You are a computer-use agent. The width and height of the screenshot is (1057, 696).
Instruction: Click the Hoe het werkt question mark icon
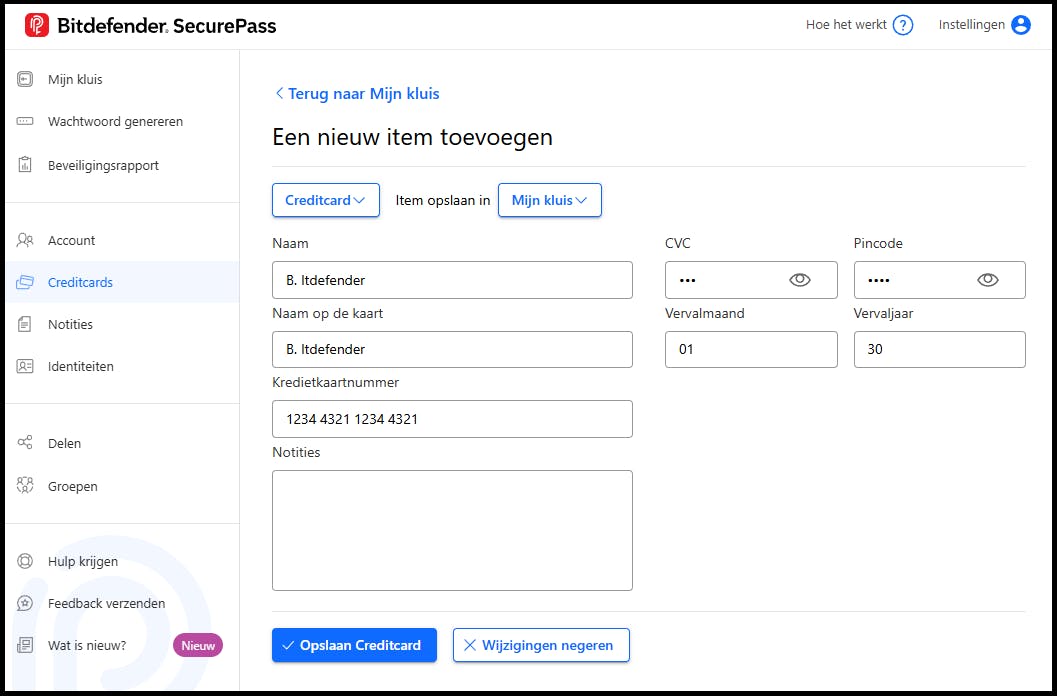tap(903, 25)
